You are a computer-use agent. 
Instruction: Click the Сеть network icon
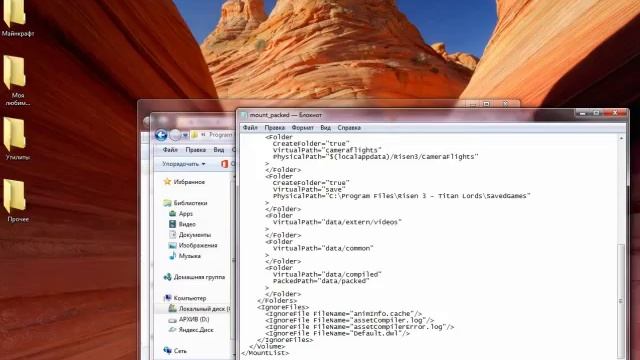coord(167,351)
